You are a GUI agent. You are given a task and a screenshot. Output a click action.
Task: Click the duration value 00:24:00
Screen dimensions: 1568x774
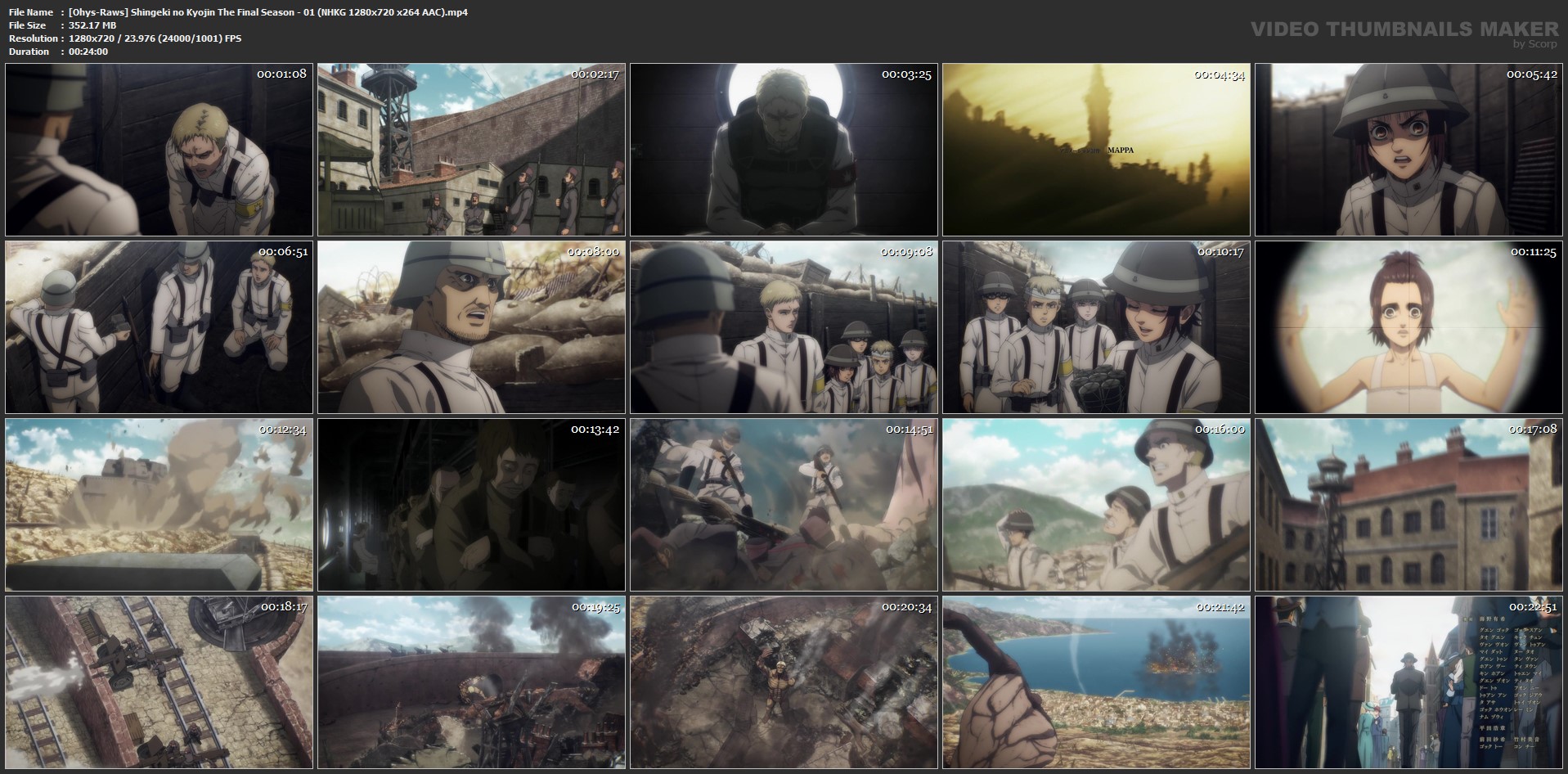pos(88,52)
